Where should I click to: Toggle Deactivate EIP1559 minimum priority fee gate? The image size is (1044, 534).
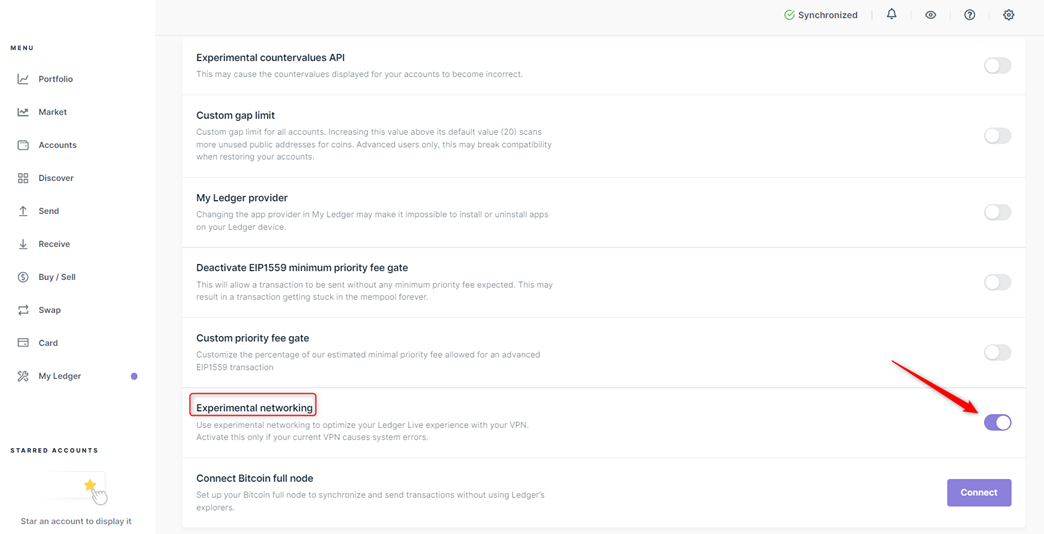pos(997,283)
